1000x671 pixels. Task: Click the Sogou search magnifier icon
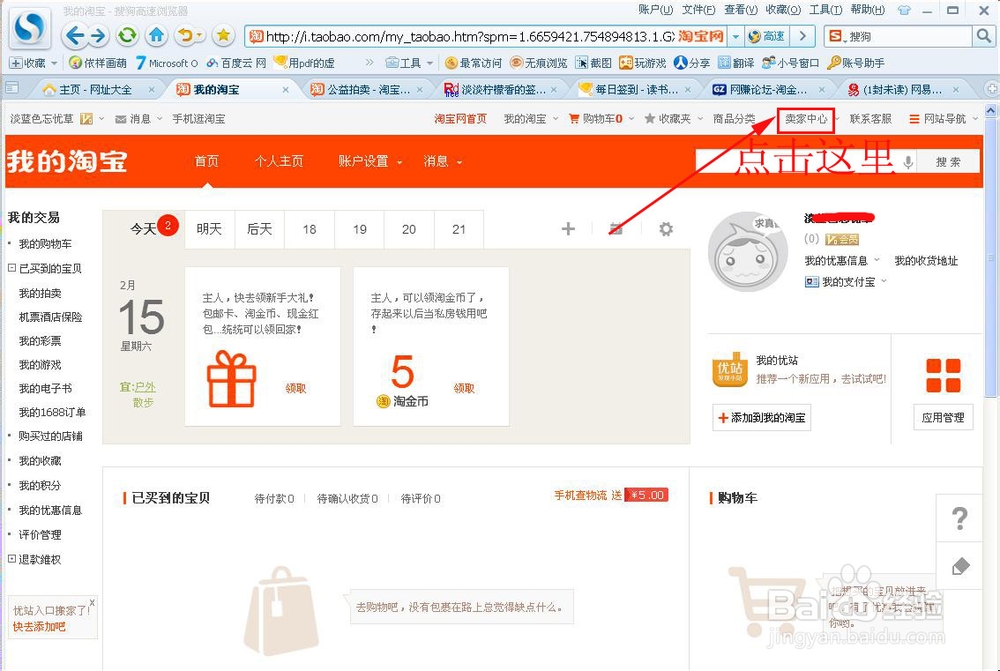[x=983, y=36]
